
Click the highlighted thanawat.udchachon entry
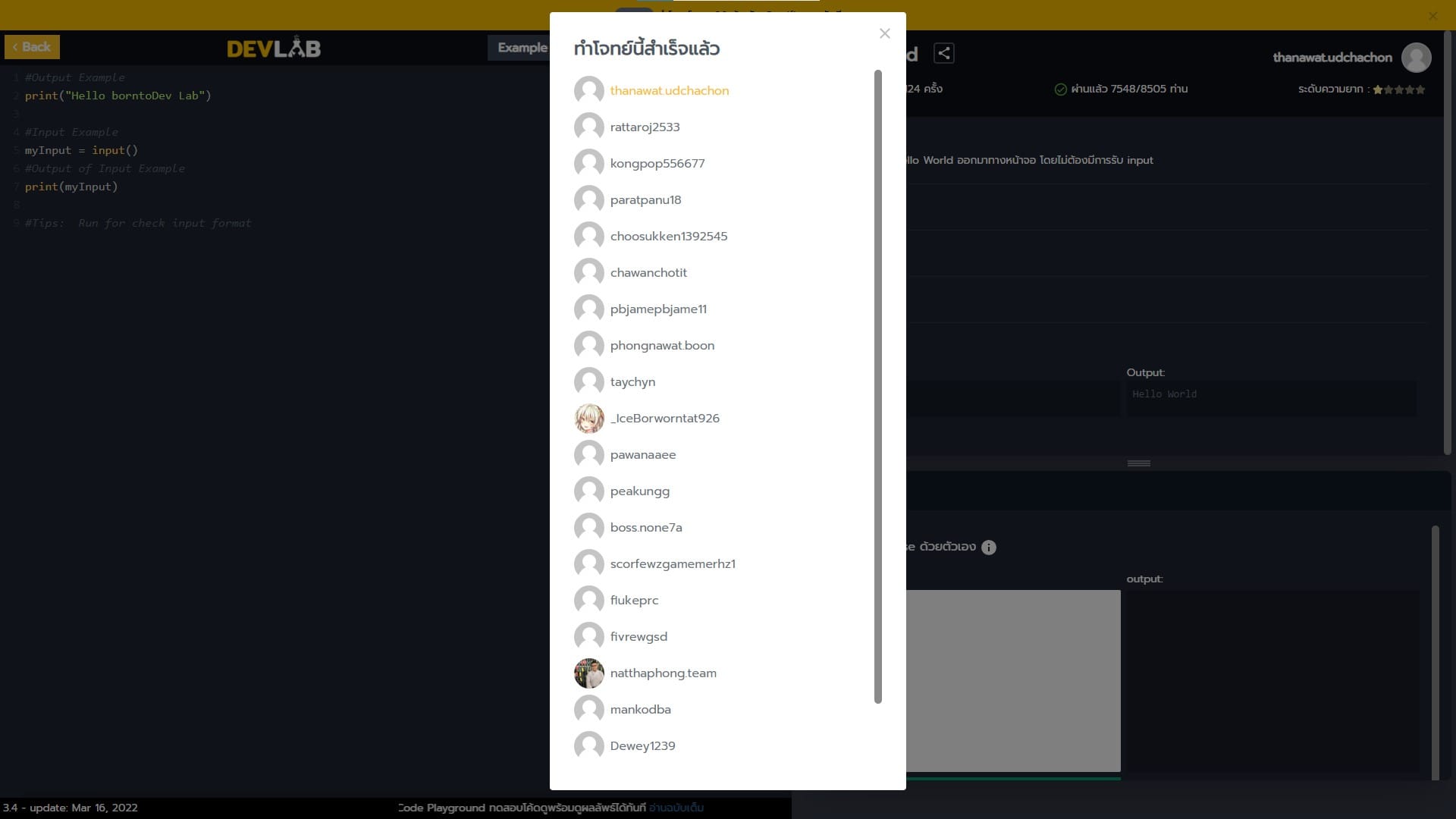tap(669, 90)
